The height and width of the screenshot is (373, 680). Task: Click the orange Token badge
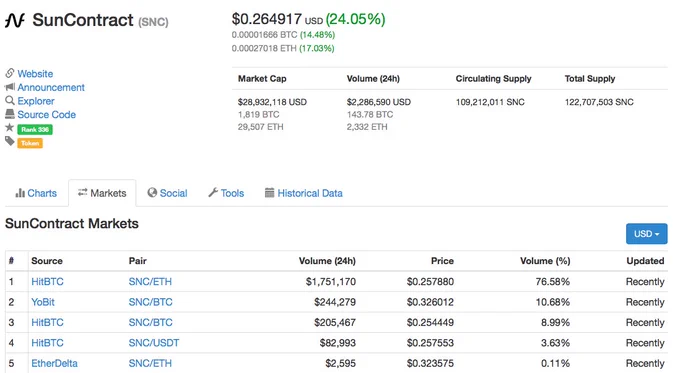pos(30,143)
